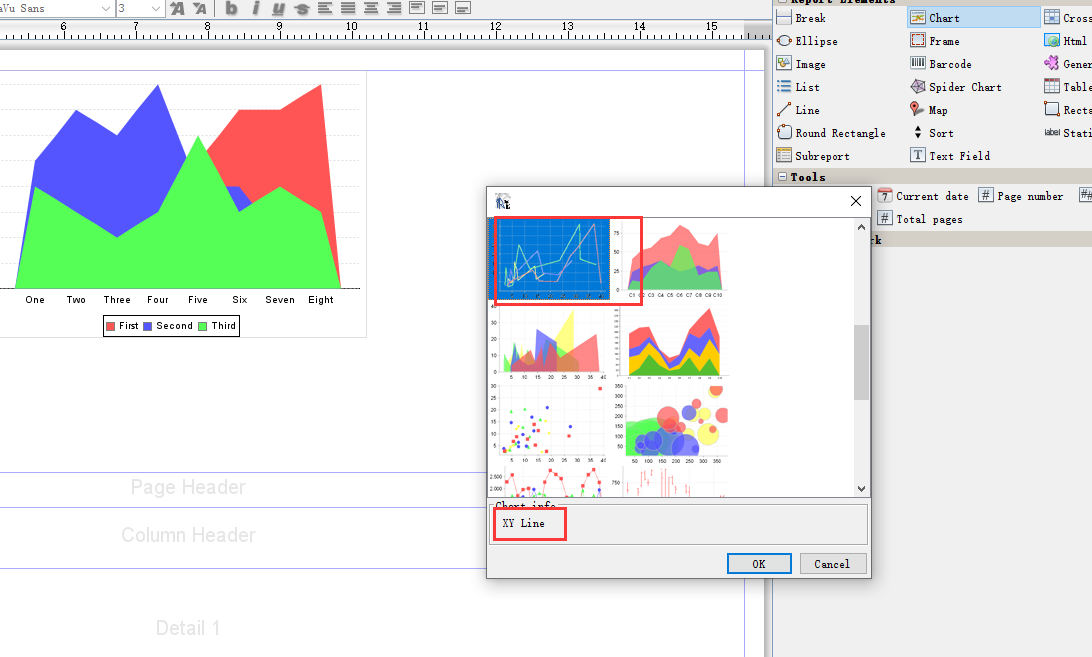
Task: Choose the XY Area chart with yellow peak
Action: (x=549, y=342)
